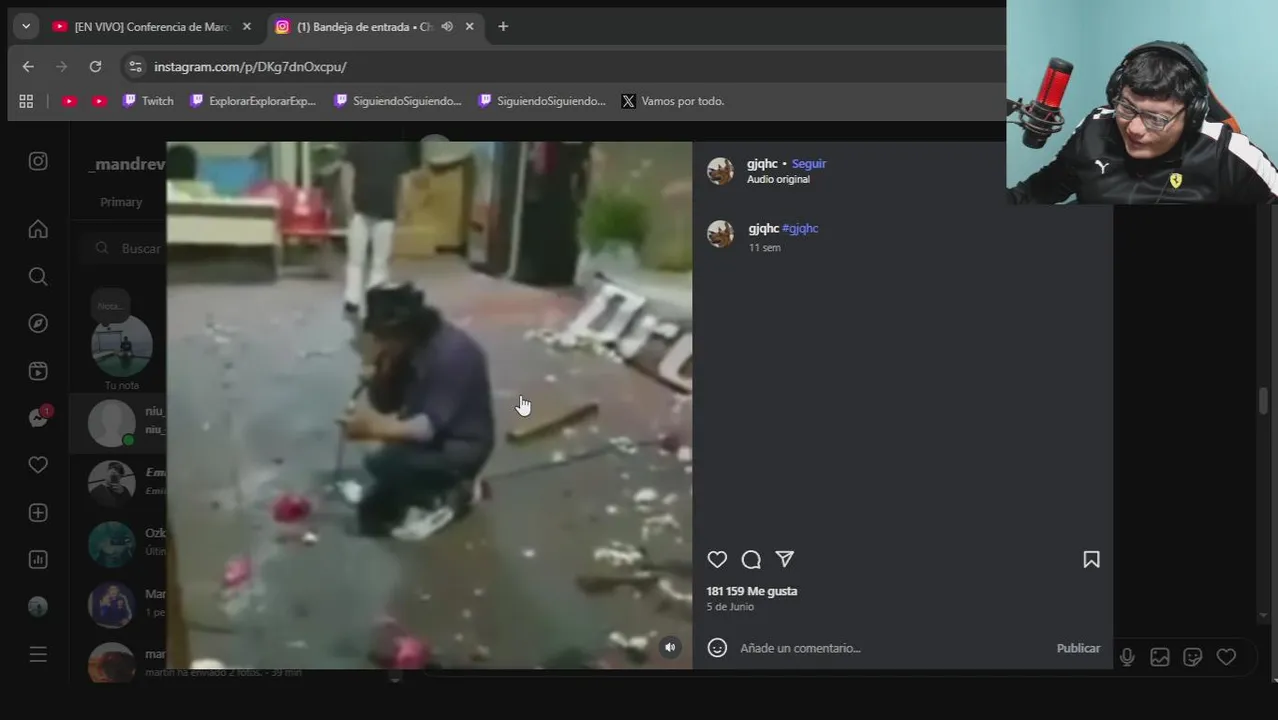Expand the tab search chevron dropdown

point(26,27)
